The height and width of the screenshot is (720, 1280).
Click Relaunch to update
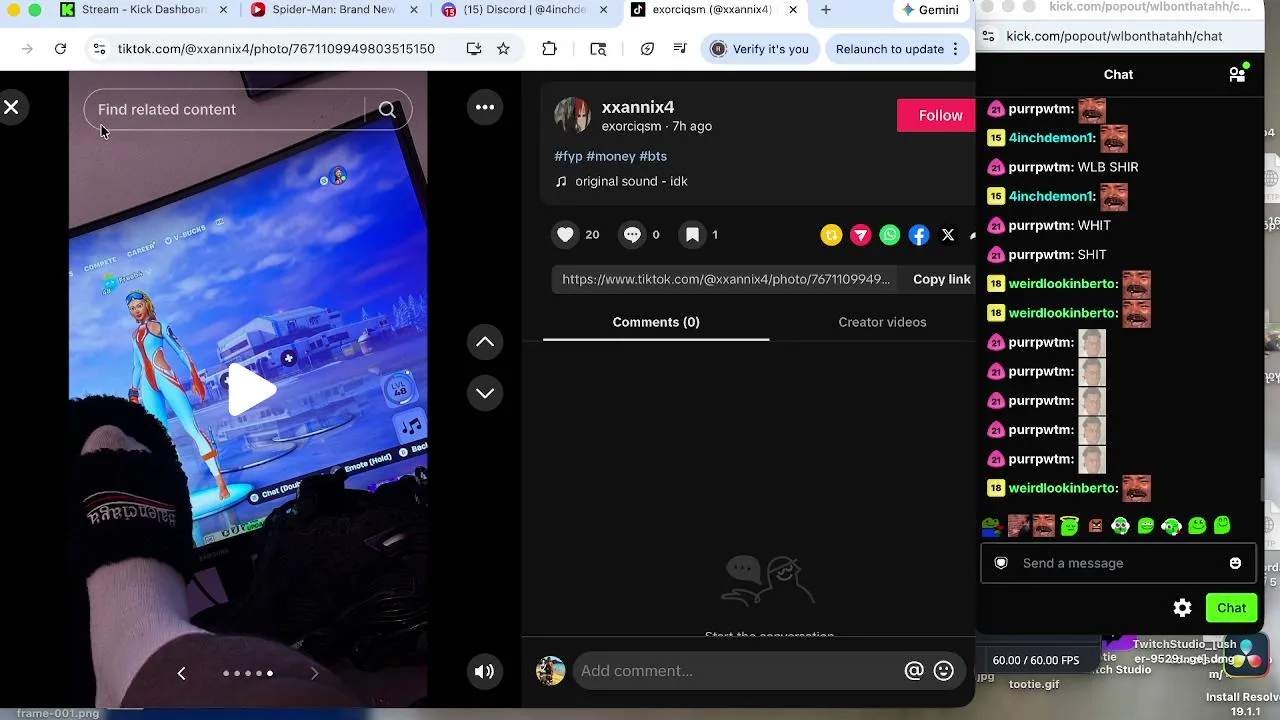[x=889, y=49]
